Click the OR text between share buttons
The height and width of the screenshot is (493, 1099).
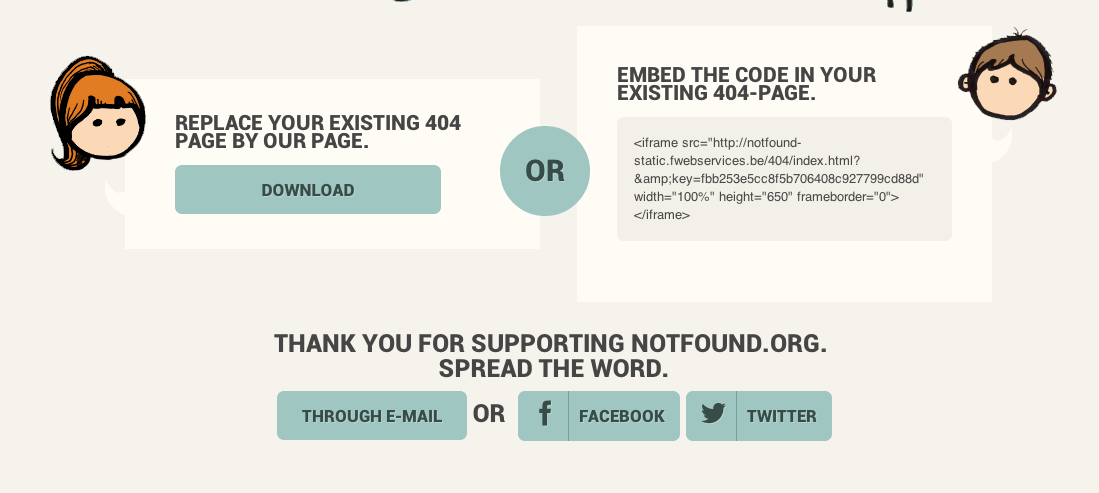tap(489, 414)
